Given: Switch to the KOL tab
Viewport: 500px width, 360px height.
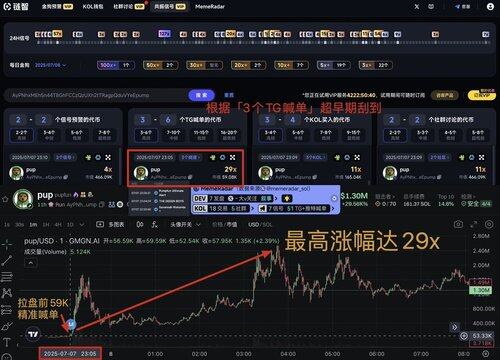Looking at the screenshot, I should pos(93,6).
